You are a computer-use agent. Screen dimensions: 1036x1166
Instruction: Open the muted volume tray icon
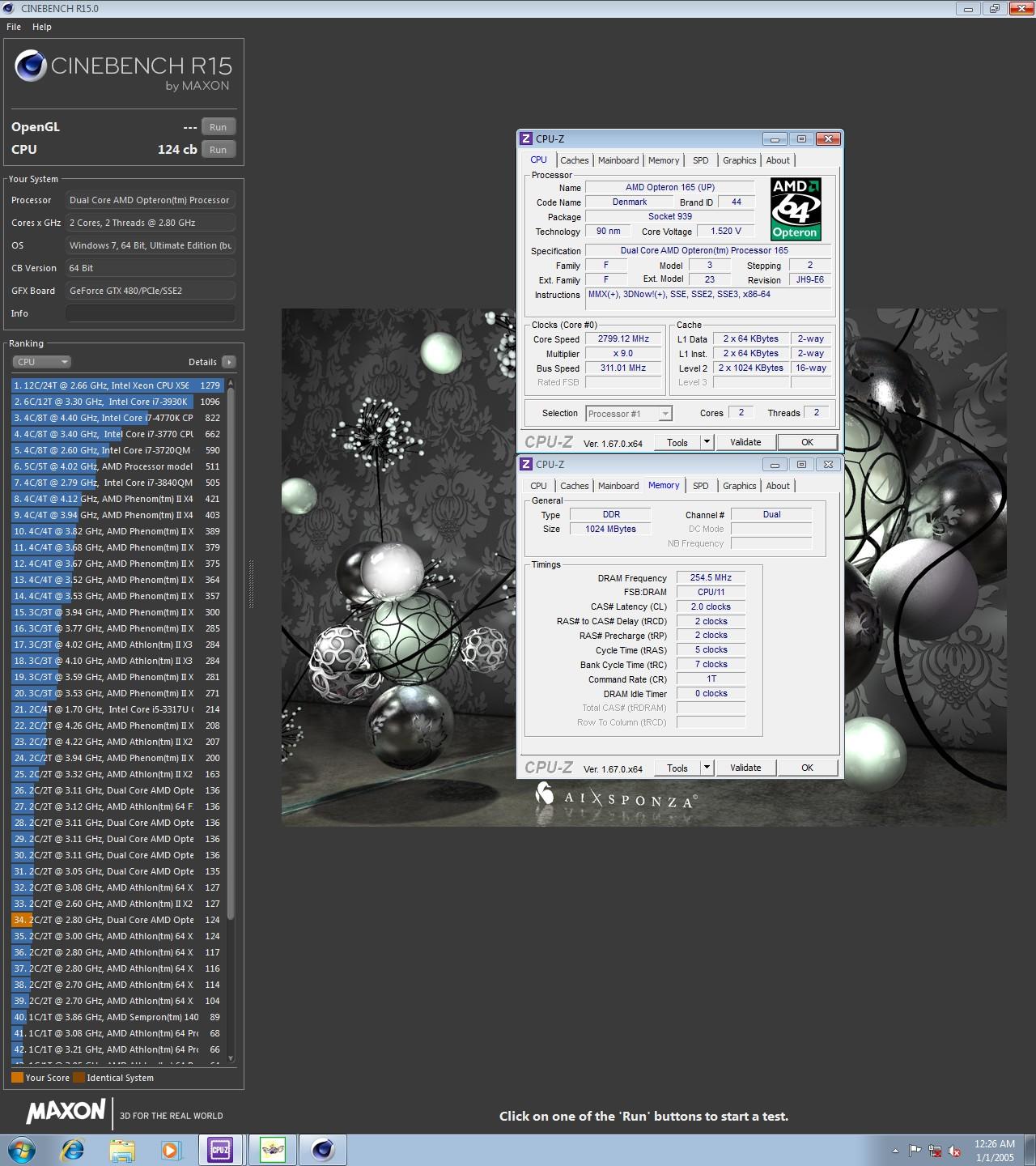[954, 1151]
